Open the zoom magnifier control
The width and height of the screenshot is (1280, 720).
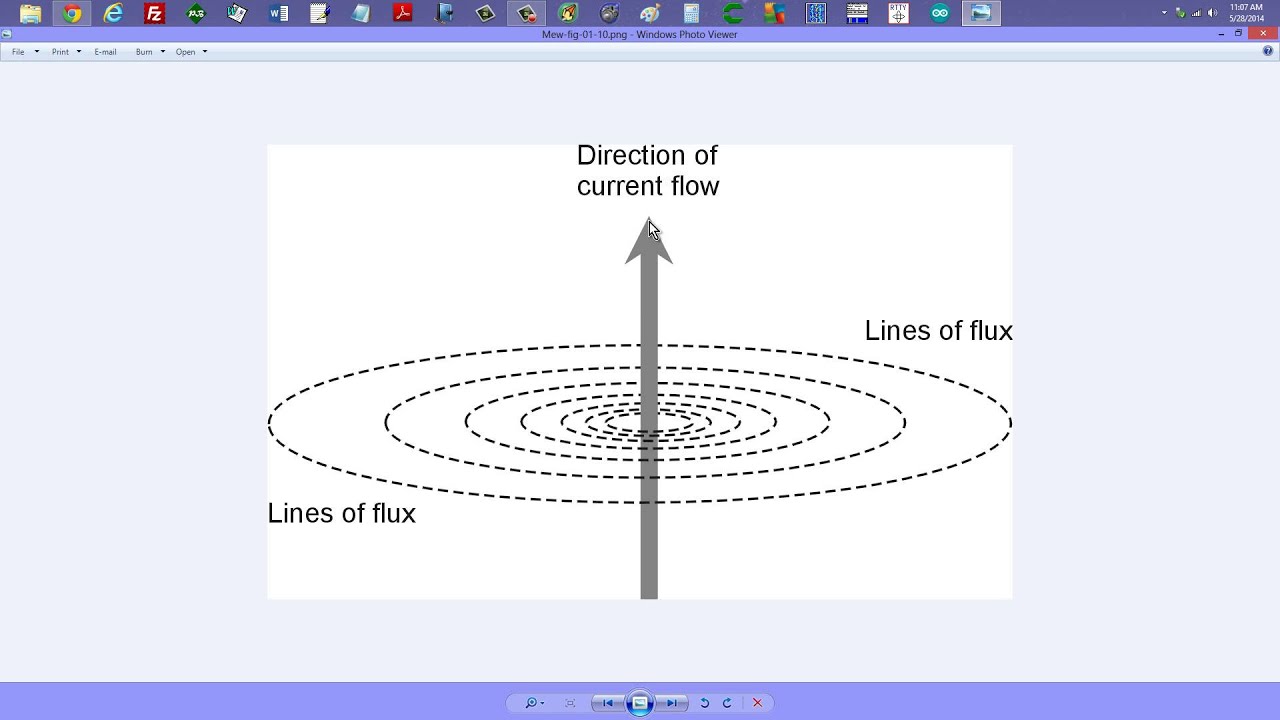click(x=535, y=703)
